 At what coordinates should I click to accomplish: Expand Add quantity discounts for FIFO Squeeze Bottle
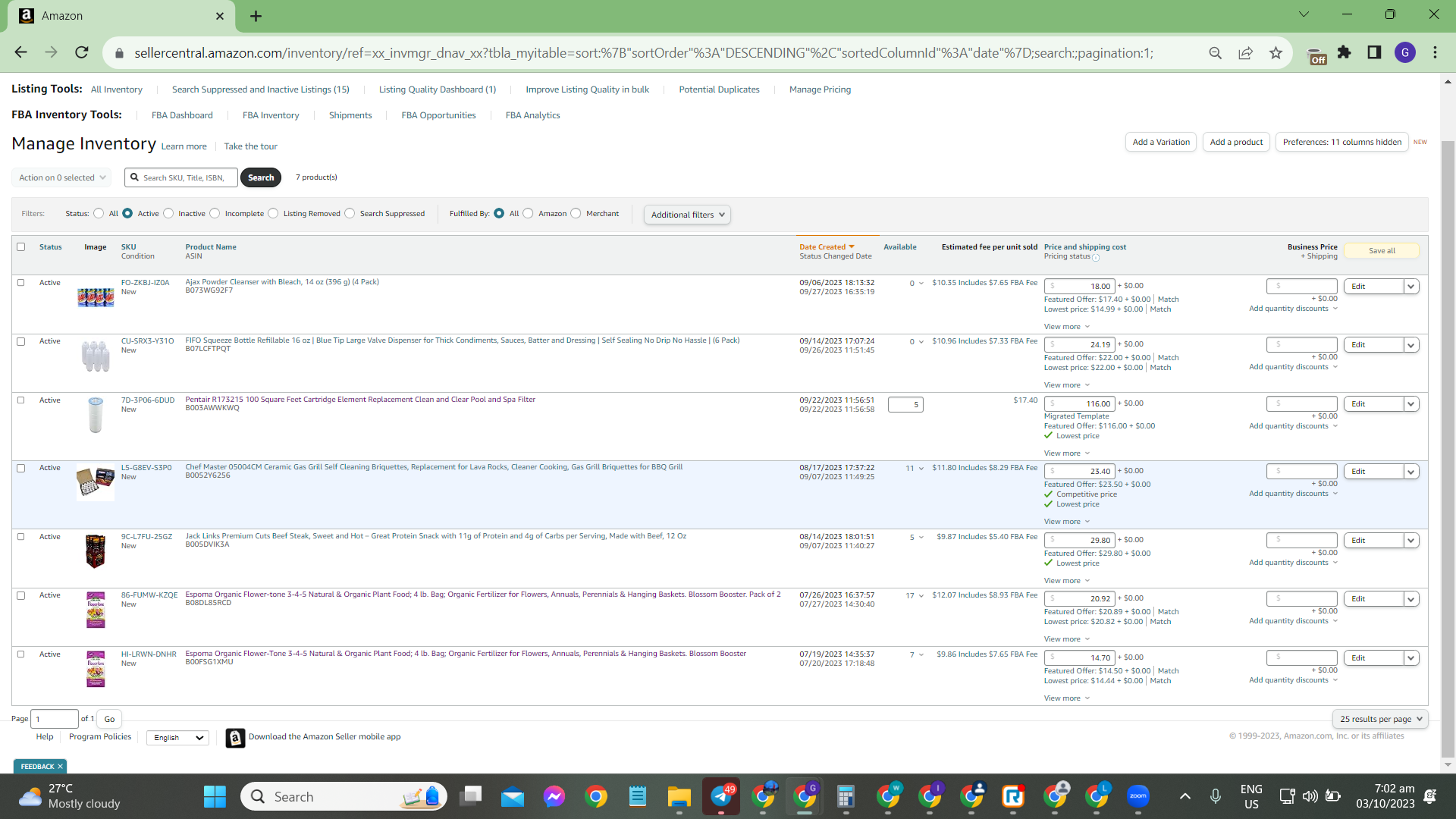[x=1294, y=367]
